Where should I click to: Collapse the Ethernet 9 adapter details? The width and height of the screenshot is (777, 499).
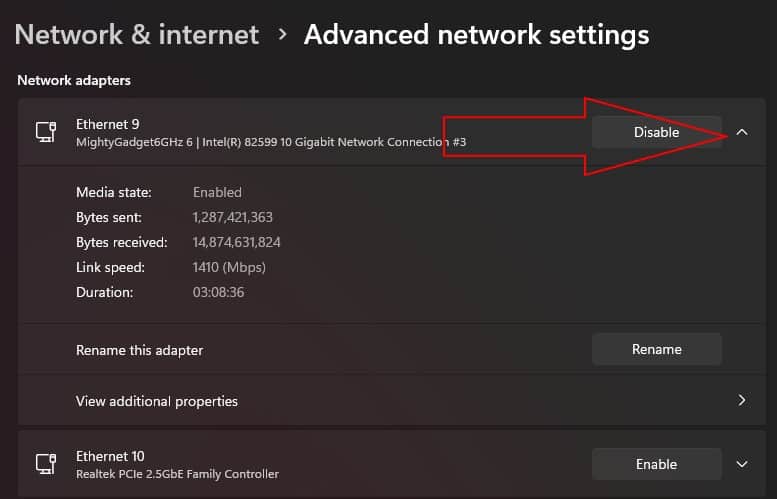742,132
